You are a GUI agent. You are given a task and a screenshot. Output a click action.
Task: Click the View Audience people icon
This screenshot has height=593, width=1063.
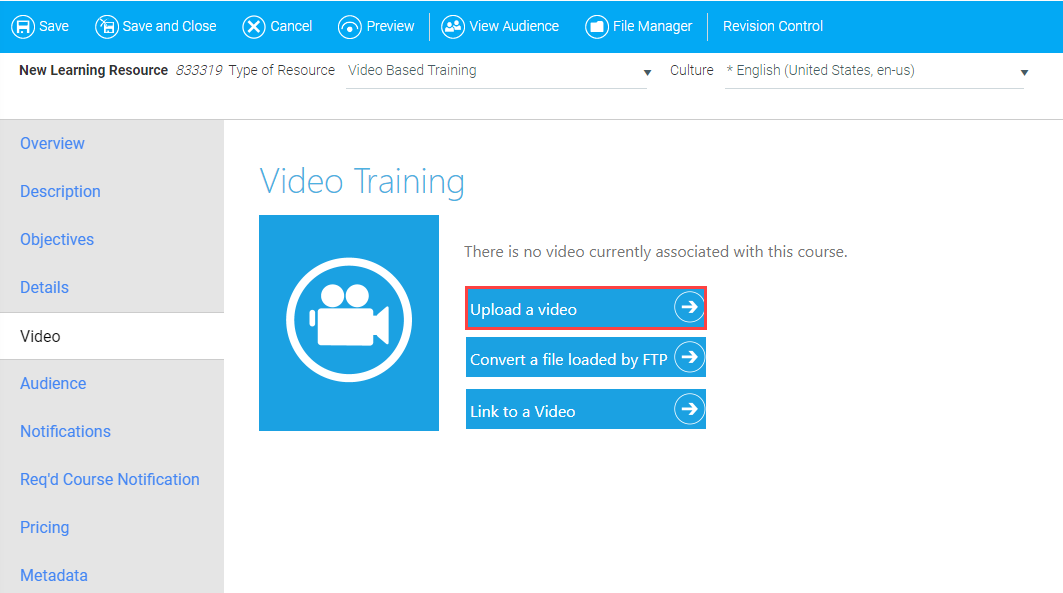click(453, 27)
